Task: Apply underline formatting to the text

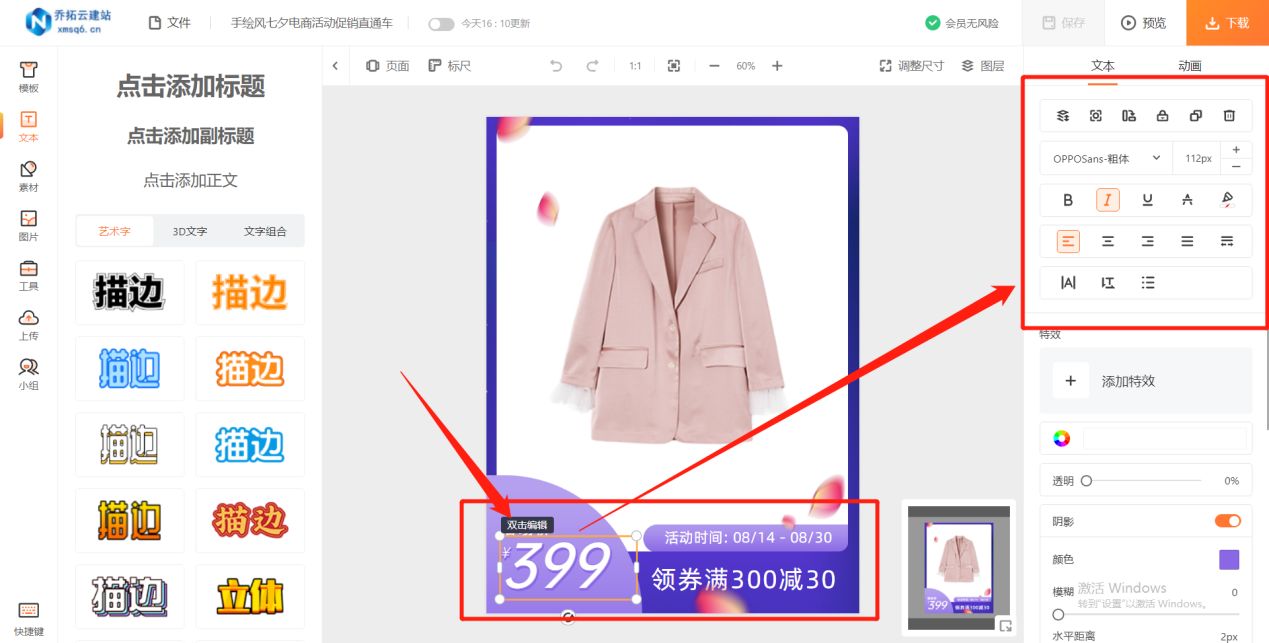Action: click(x=1147, y=199)
